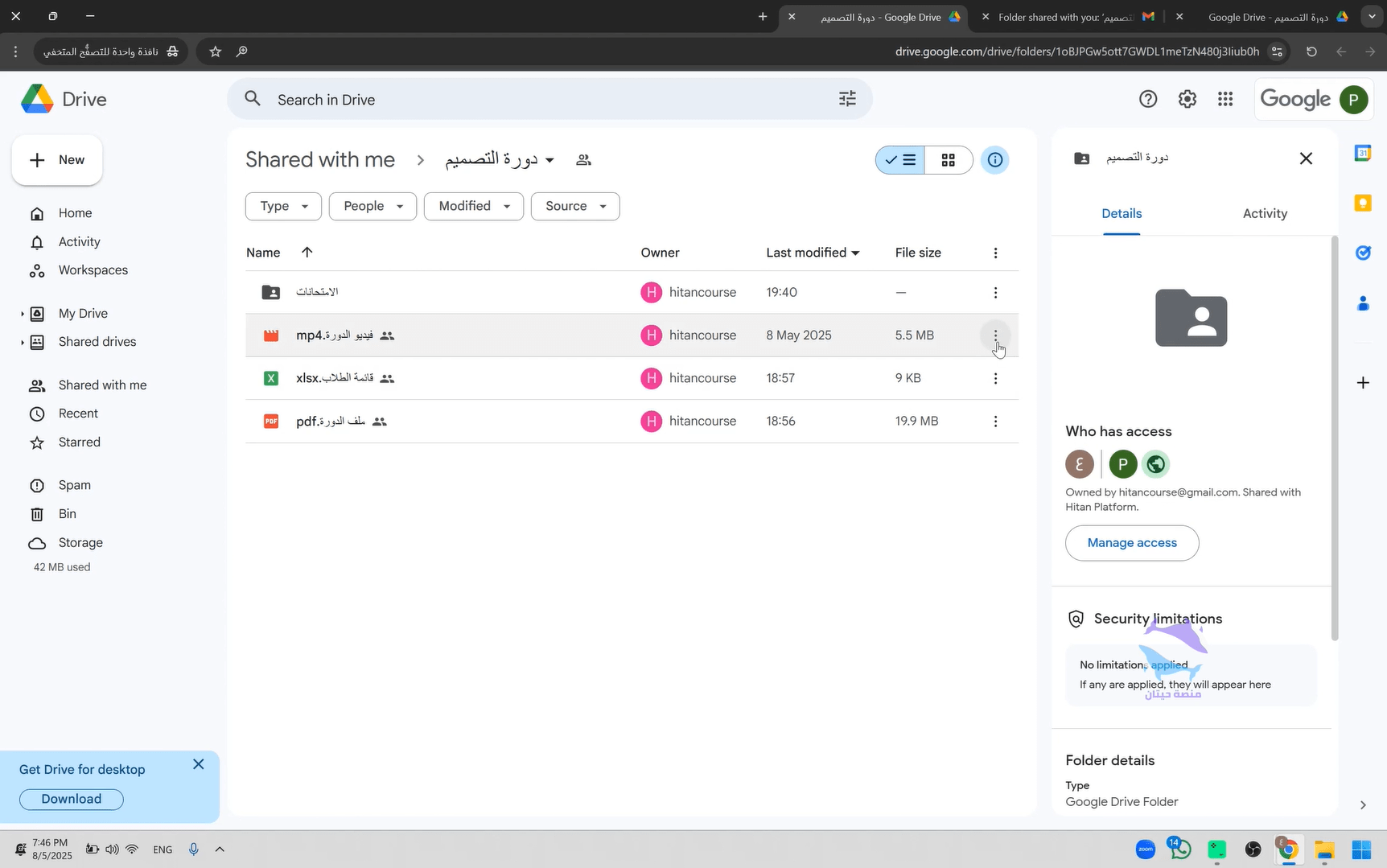The image size is (1387, 868).
Task: Select list layout view
Action: click(x=900, y=160)
